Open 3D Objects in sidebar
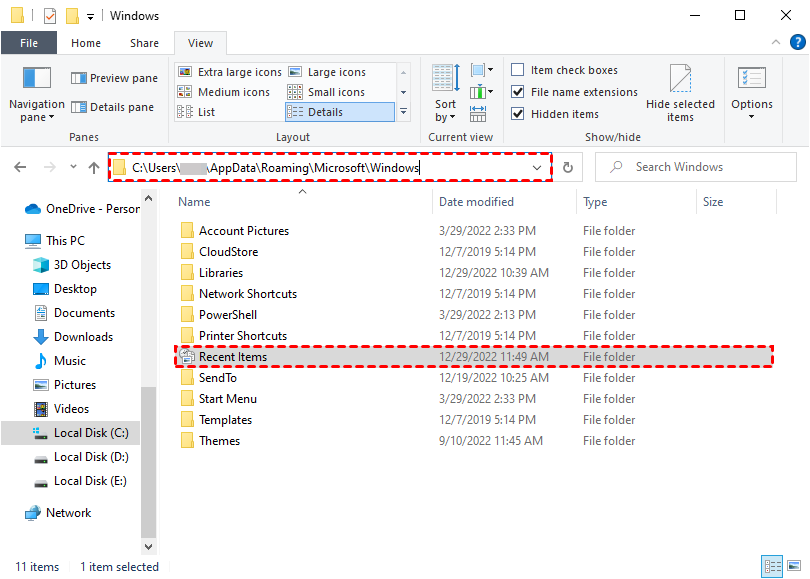 pos(72,264)
